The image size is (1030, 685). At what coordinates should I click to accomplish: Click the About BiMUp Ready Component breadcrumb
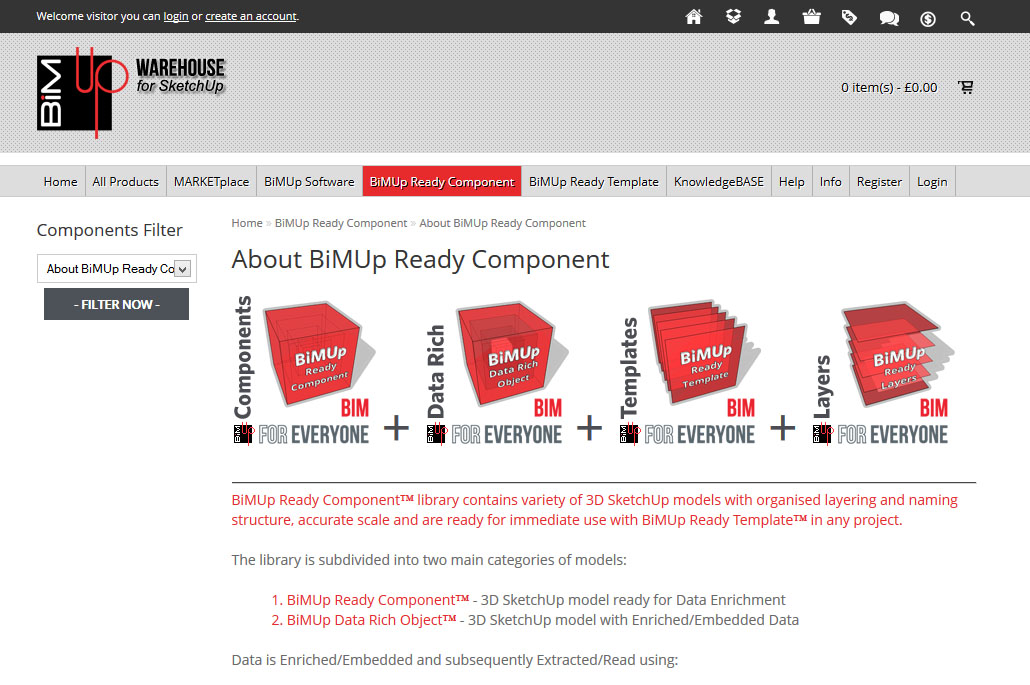(x=503, y=223)
